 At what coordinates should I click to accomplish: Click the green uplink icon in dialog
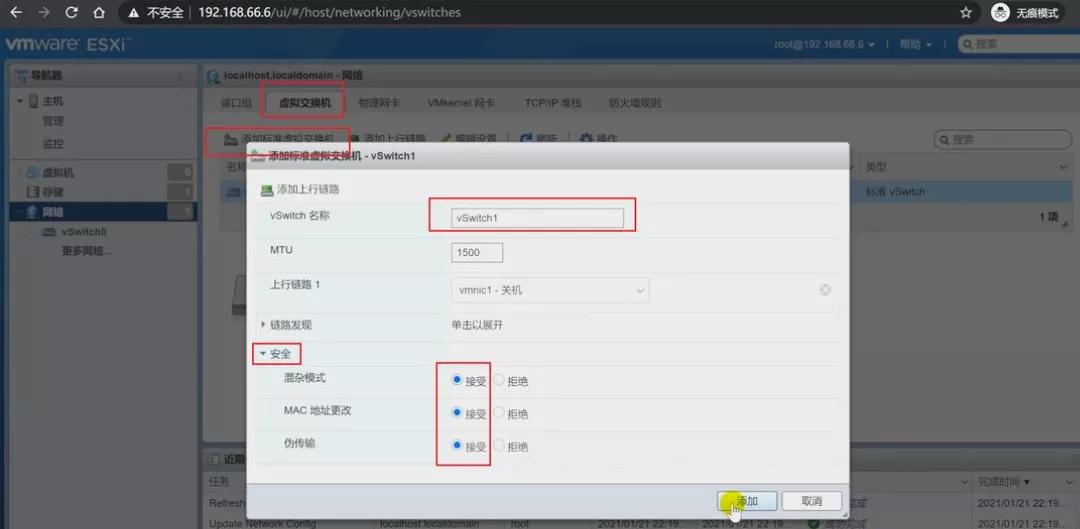[x=267, y=189]
